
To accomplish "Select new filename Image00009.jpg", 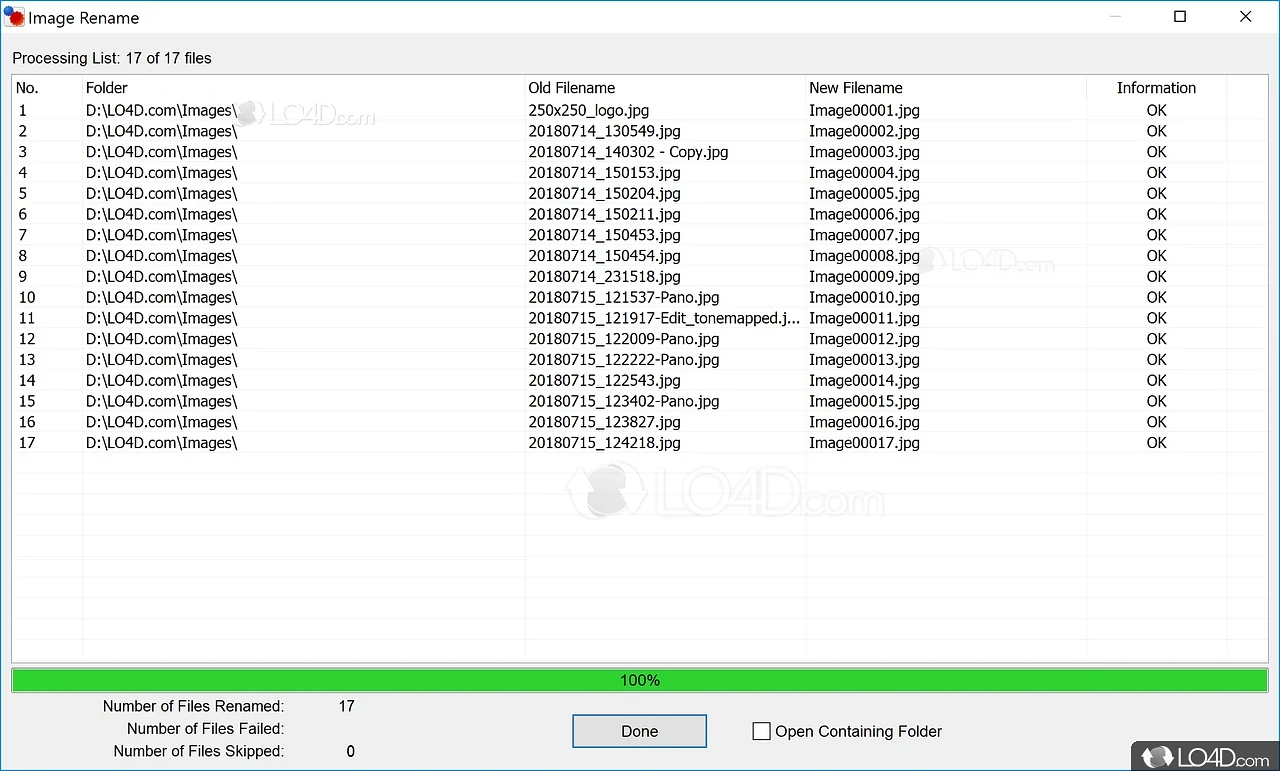I will 864,277.
